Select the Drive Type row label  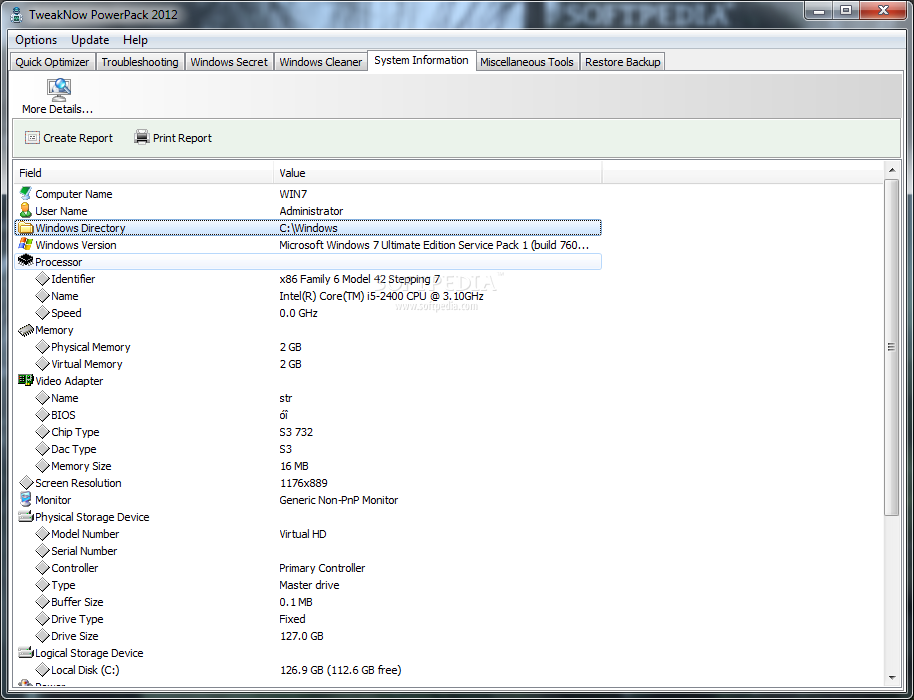77,619
